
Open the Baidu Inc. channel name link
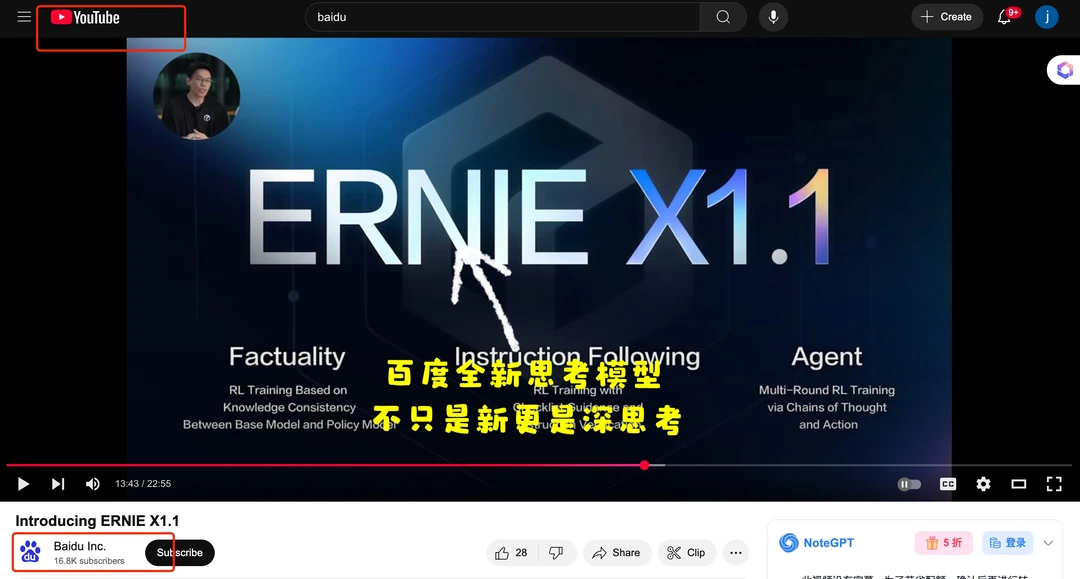[80, 546]
